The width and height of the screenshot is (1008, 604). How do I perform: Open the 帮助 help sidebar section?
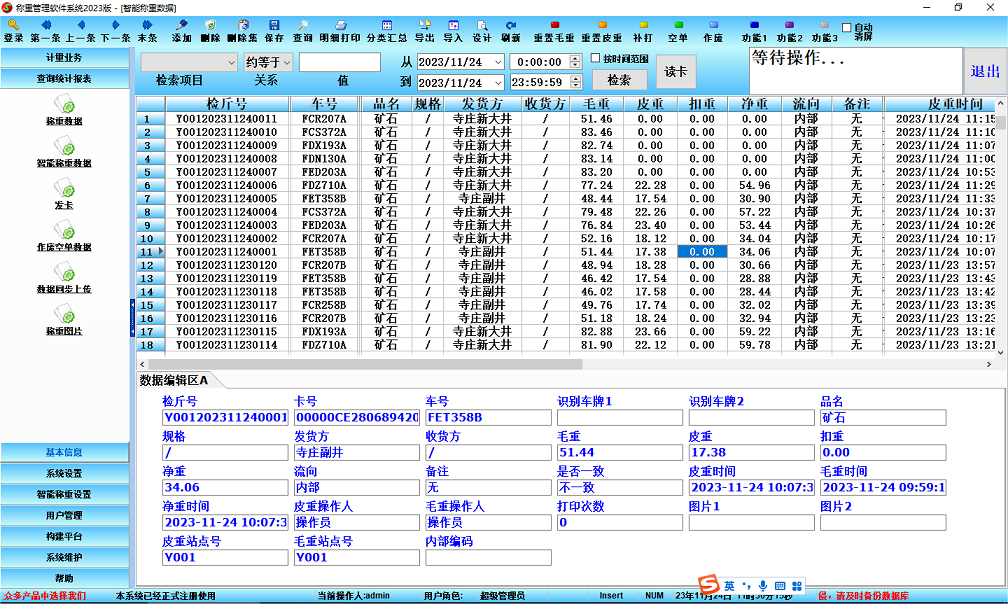tap(64, 578)
